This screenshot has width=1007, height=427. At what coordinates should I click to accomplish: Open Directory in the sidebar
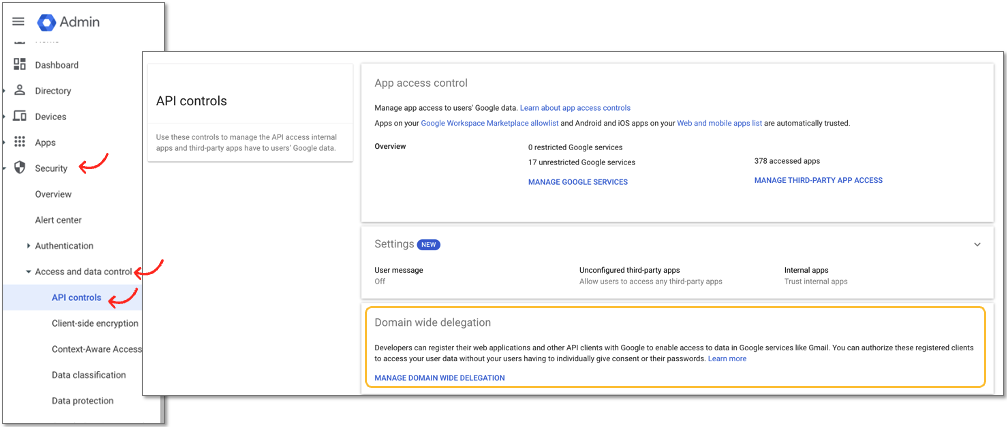pyautogui.click(x=53, y=91)
